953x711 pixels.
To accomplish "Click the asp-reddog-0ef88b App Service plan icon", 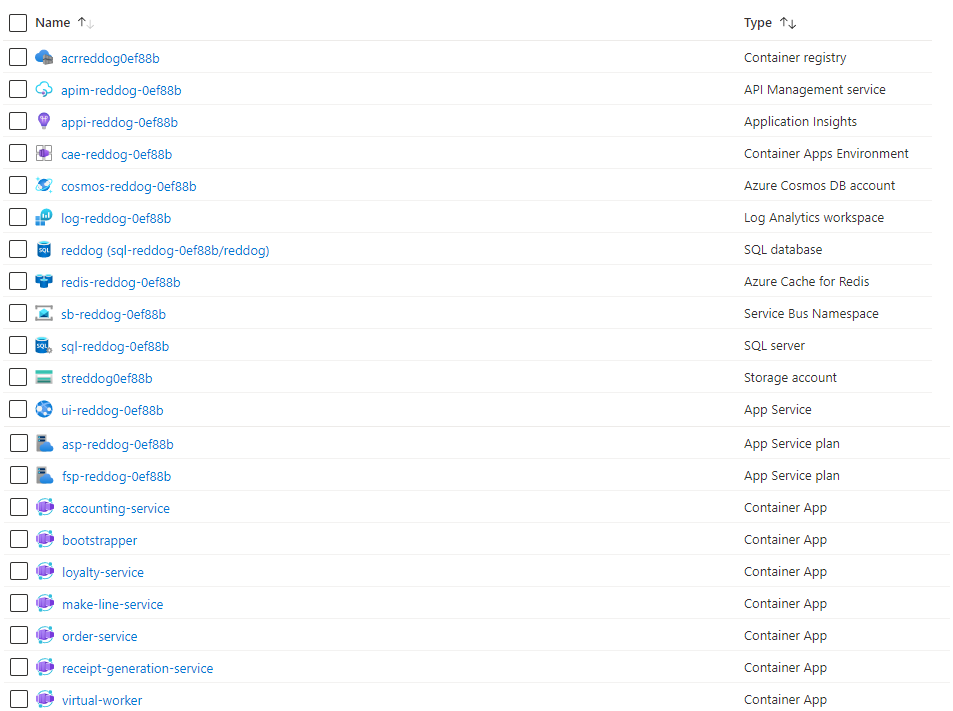I will (44, 444).
